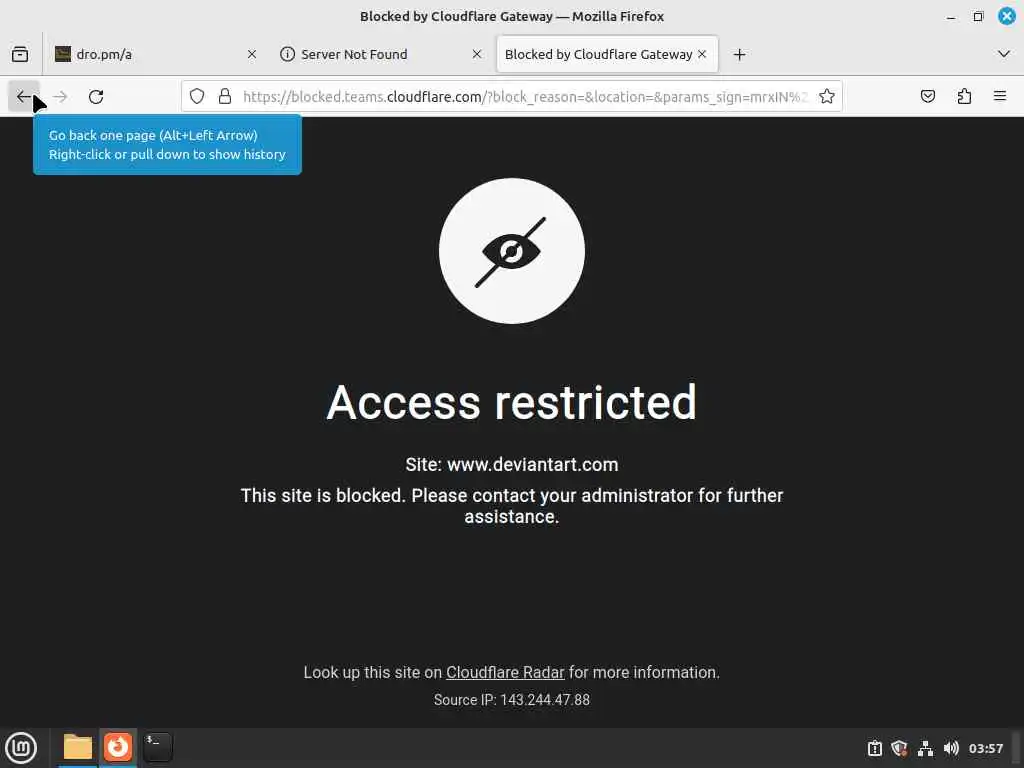1024x768 pixels.
Task: Open a new tab with plus button
Action: tap(739, 54)
